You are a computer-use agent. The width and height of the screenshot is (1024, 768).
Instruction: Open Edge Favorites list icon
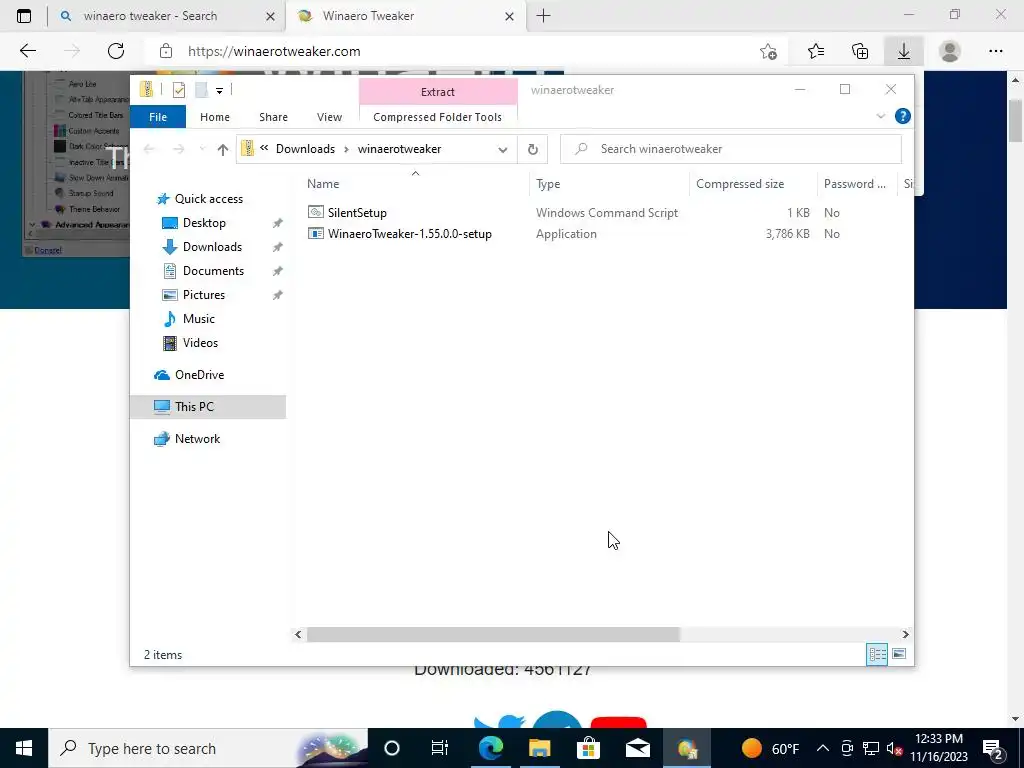coord(816,51)
